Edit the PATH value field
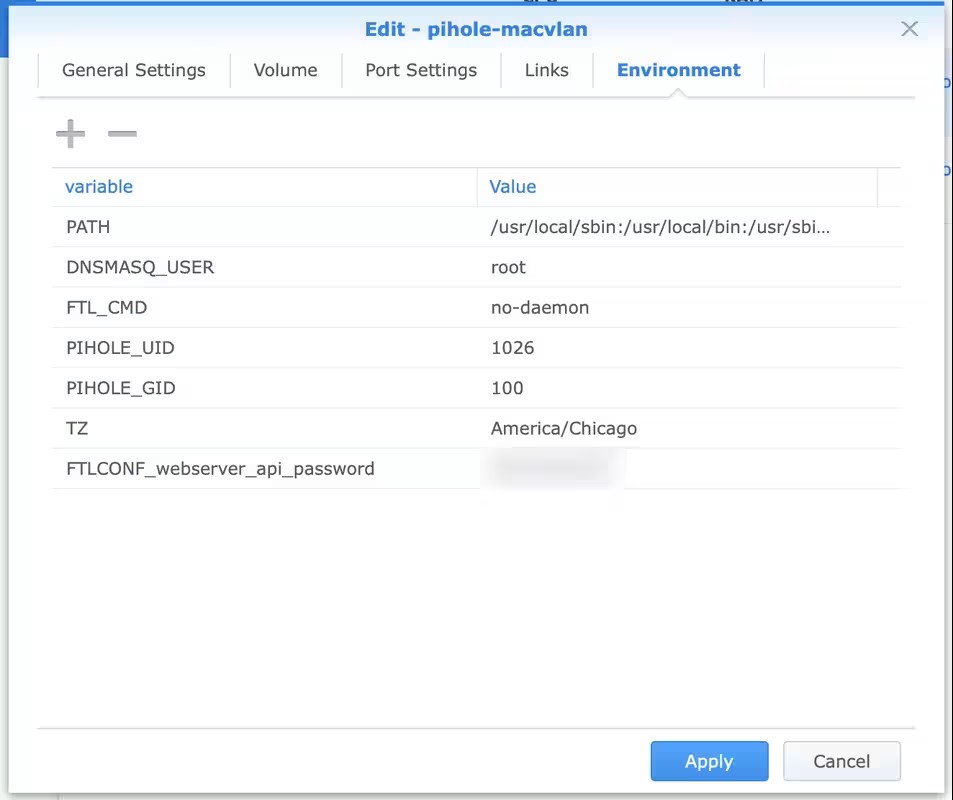The width and height of the screenshot is (953, 800). tap(660, 227)
